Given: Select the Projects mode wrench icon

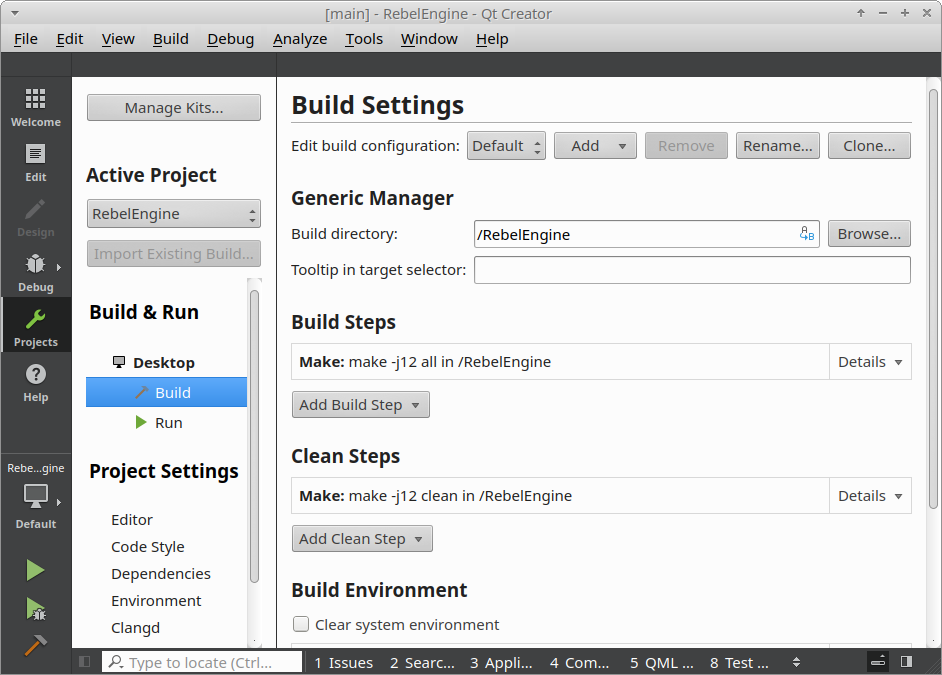Looking at the screenshot, I should coord(35,319).
